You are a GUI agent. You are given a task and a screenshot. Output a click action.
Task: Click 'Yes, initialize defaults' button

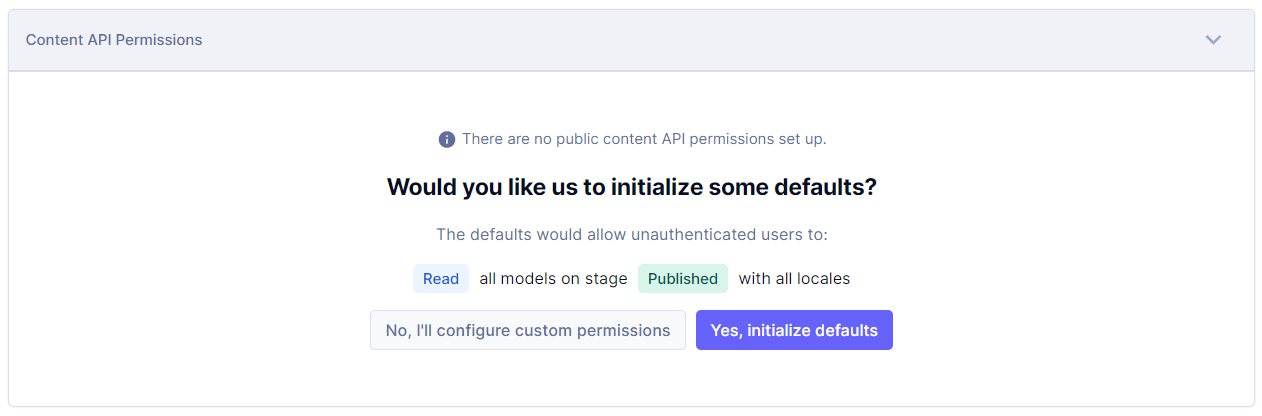click(794, 330)
